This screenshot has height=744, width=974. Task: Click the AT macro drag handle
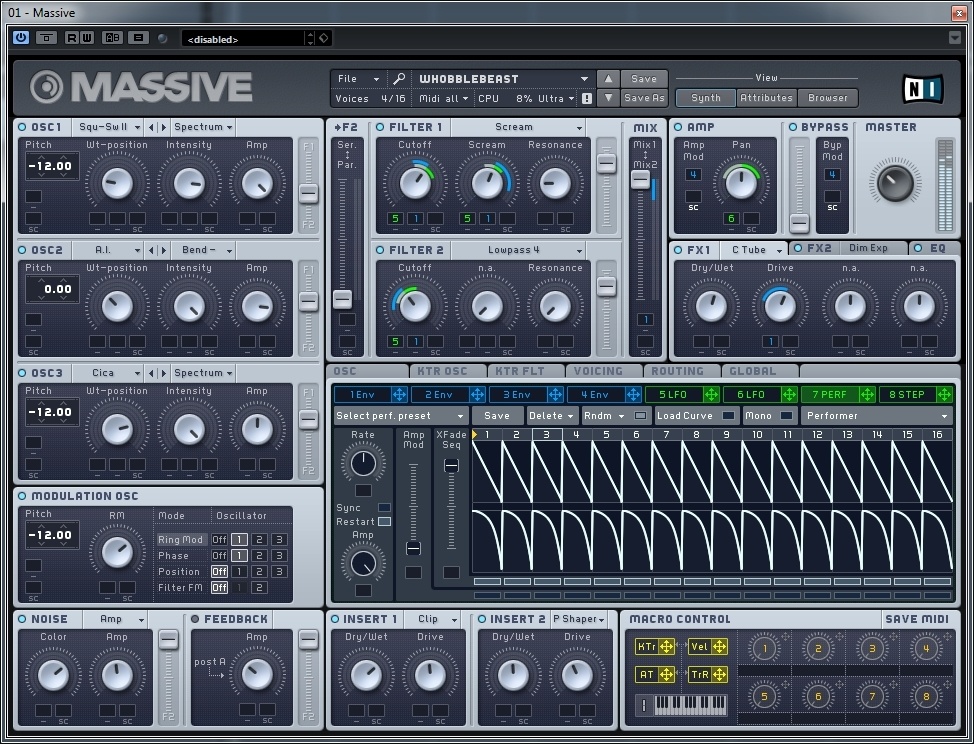(x=667, y=674)
